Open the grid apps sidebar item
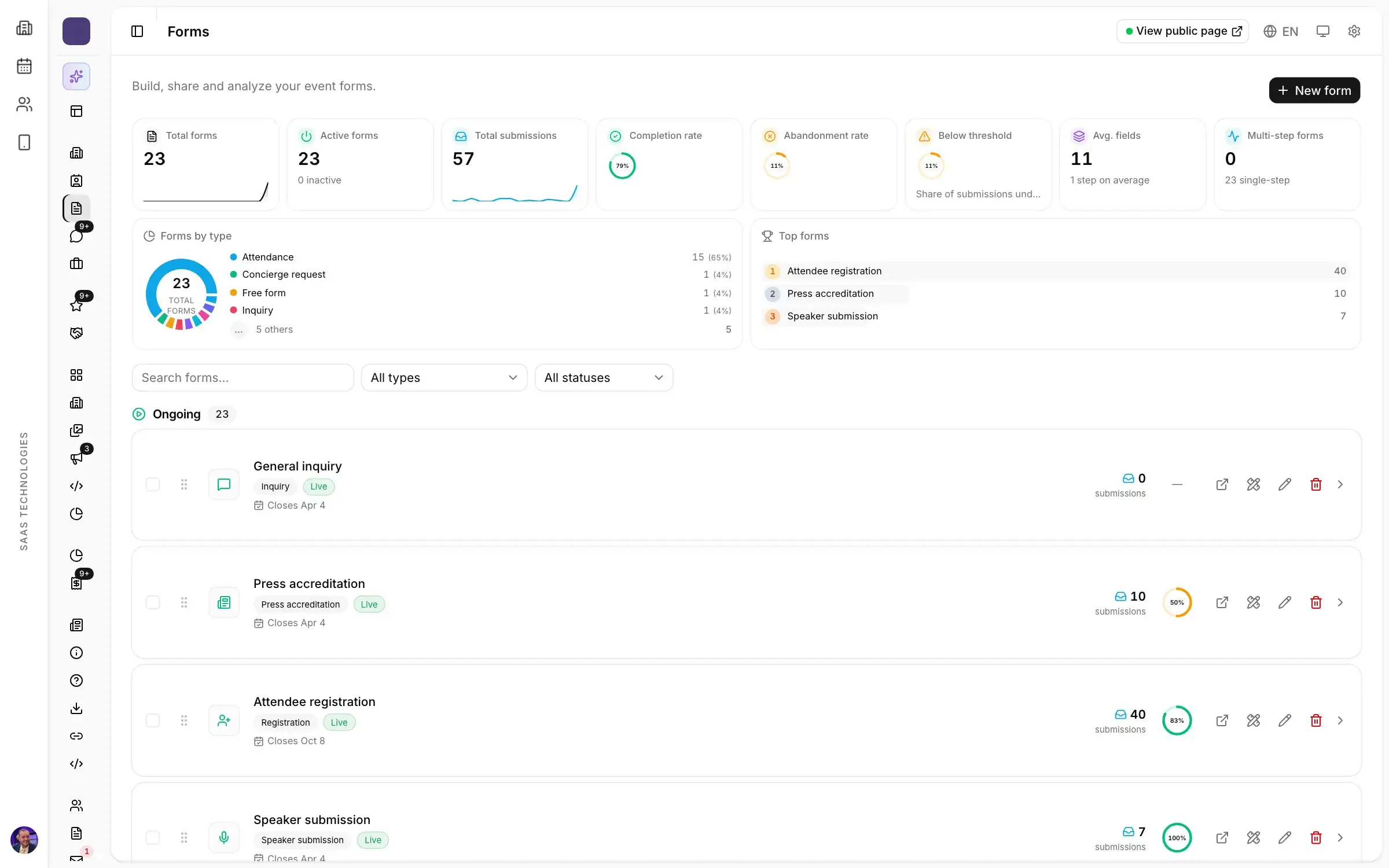 pyautogui.click(x=76, y=375)
